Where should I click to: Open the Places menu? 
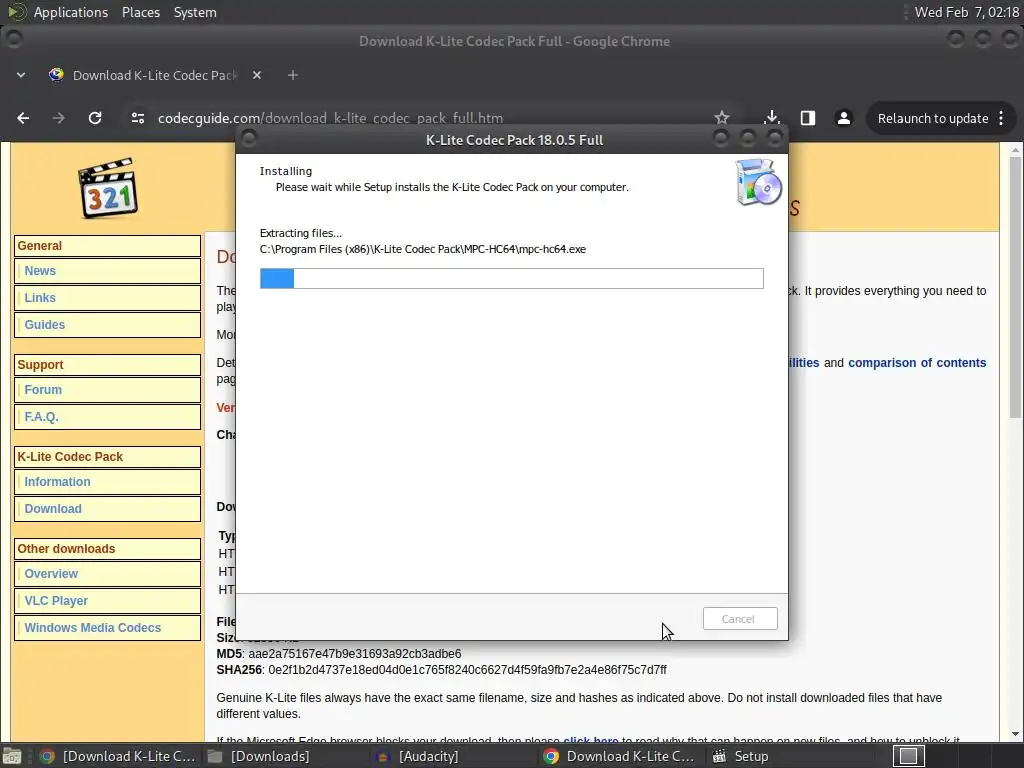140,12
